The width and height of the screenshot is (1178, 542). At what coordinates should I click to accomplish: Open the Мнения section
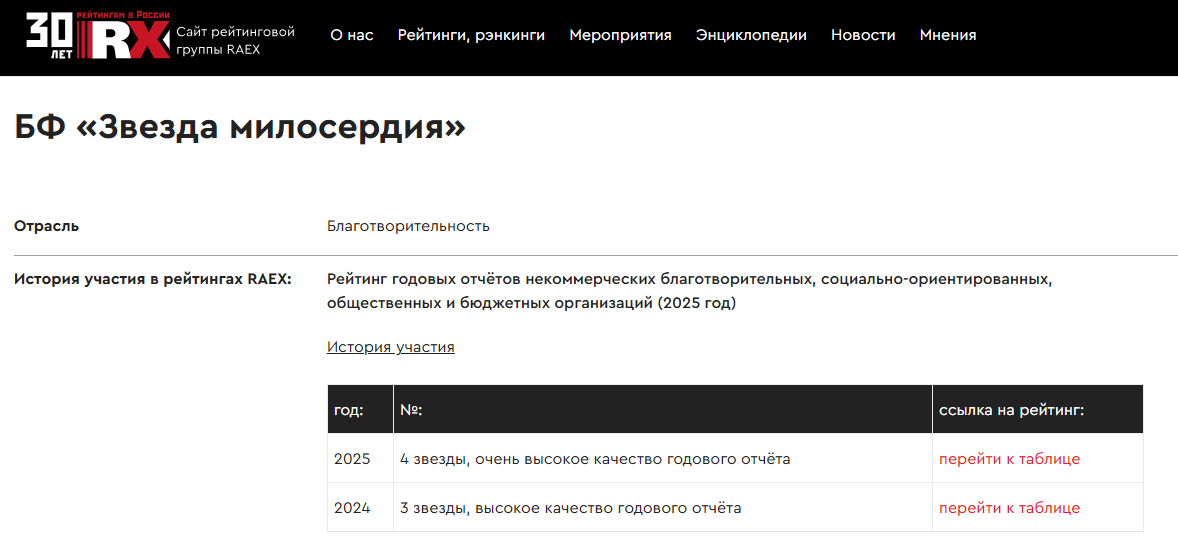(x=948, y=35)
